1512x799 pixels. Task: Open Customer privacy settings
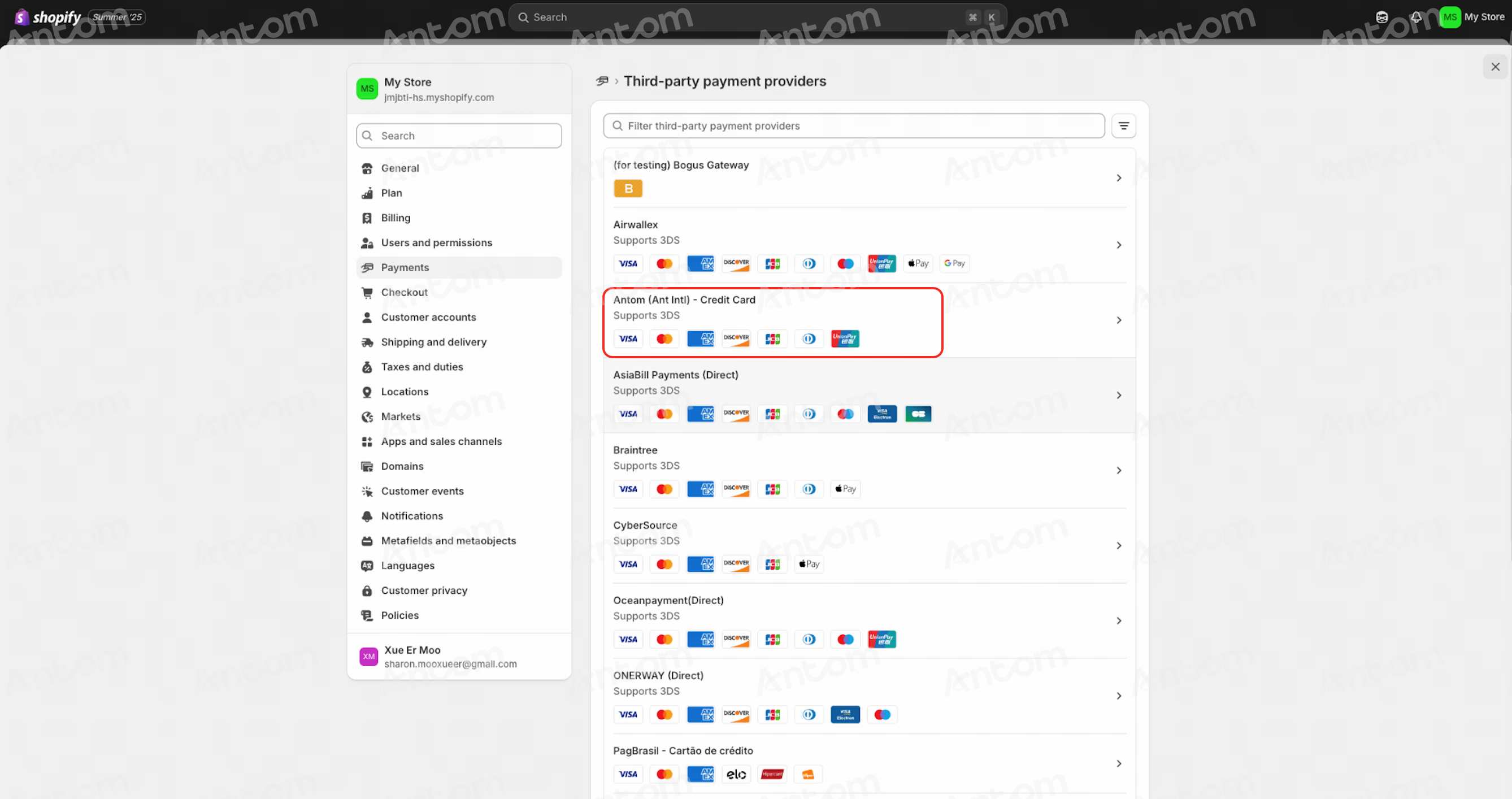tap(459, 590)
